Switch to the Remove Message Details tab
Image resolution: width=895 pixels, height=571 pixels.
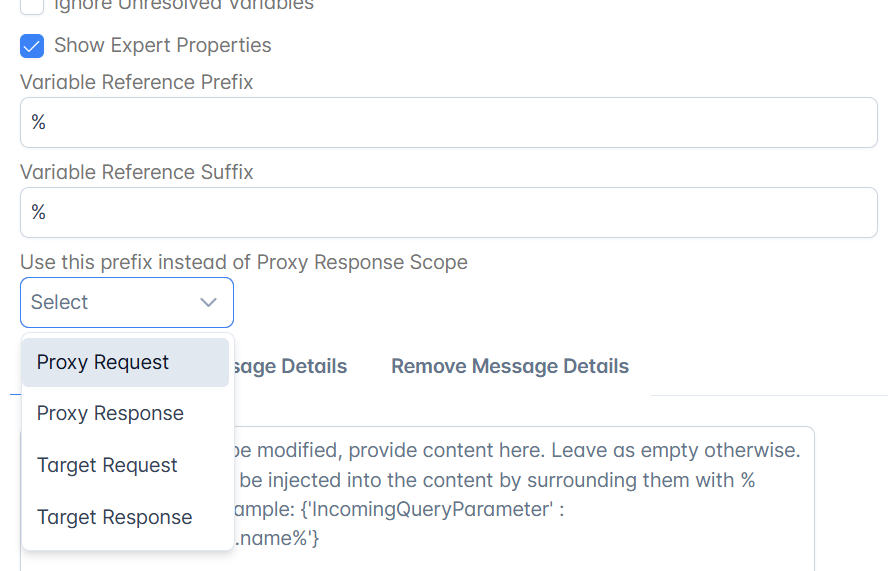coord(509,366)
